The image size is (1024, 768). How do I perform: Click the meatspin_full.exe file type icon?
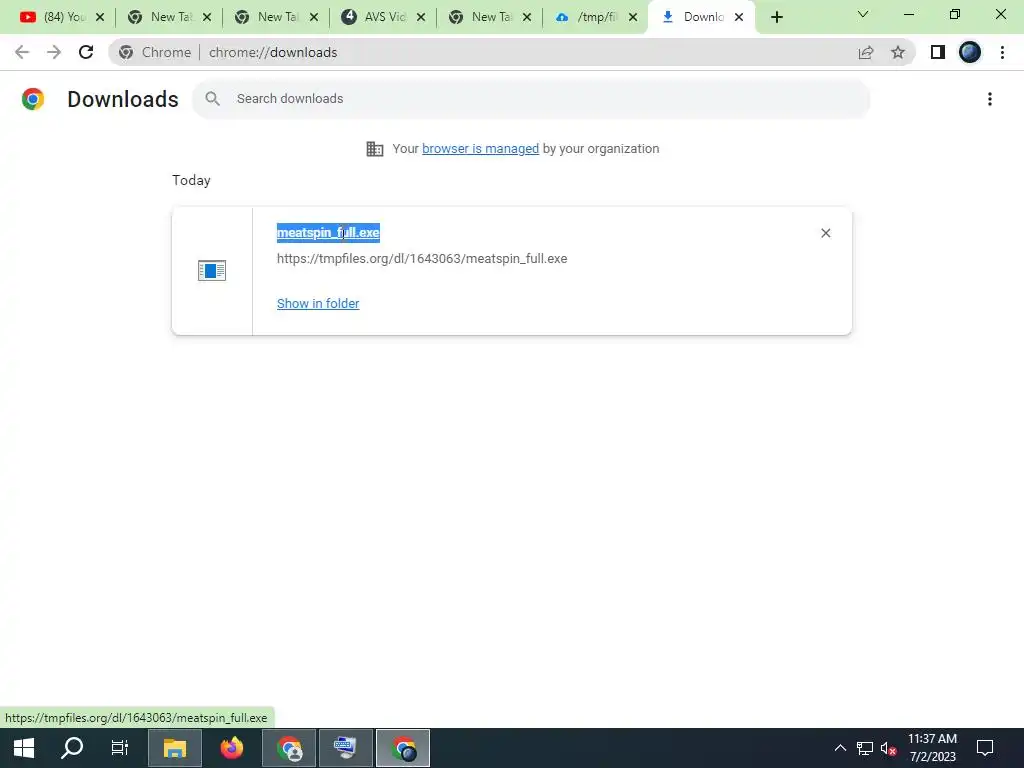pyautogui.click(x=212, y=270)
